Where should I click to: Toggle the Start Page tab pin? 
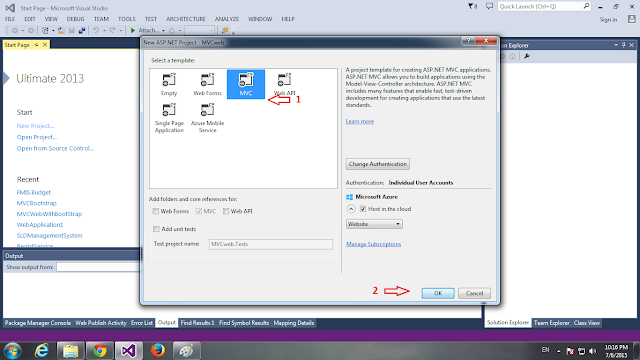(36, 44)
